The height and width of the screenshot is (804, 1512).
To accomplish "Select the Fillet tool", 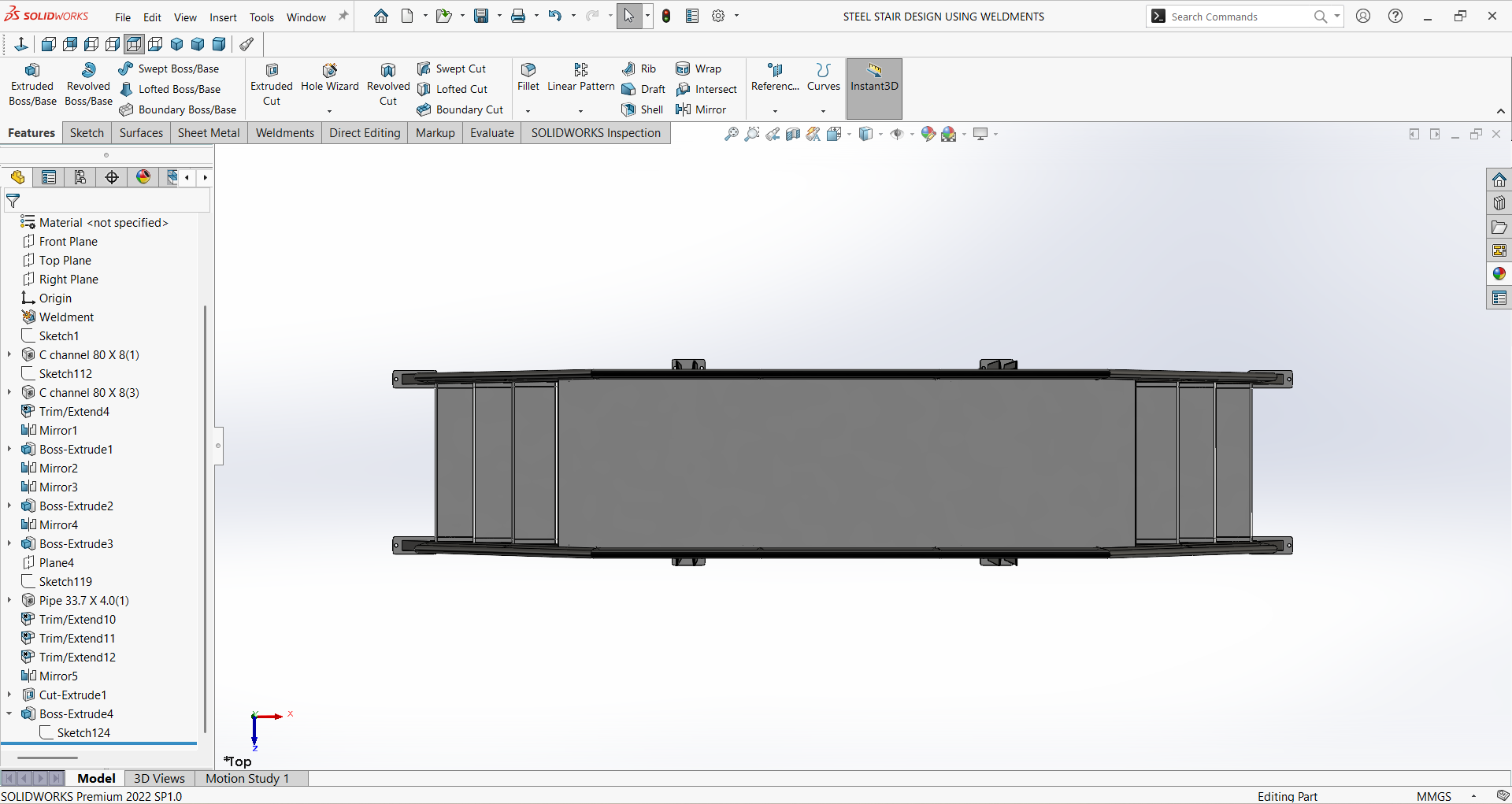I will pyautogui.click(x=528, y=77).
